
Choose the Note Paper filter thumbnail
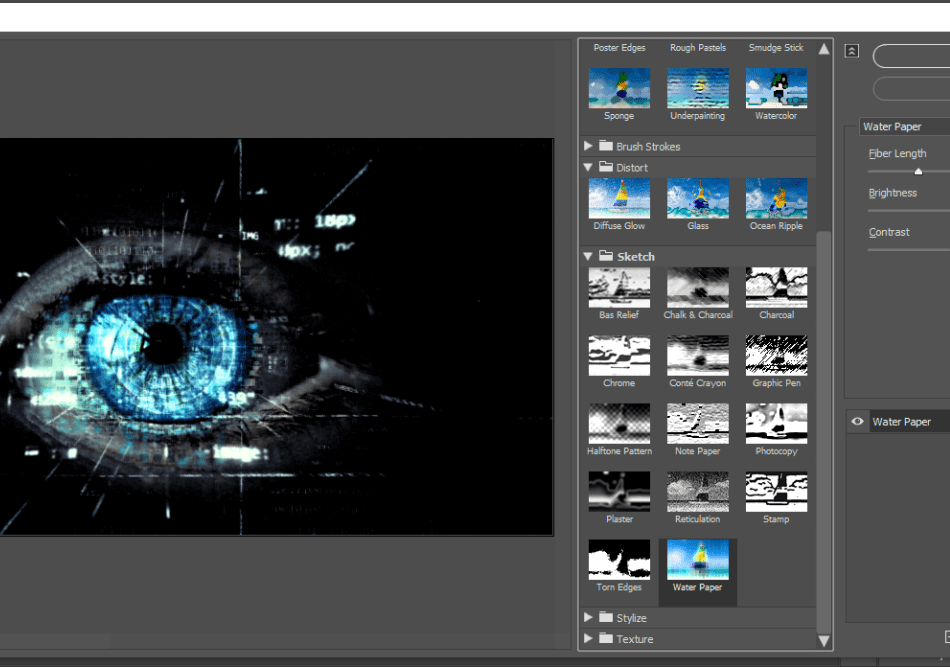click(x=697, y=423)
